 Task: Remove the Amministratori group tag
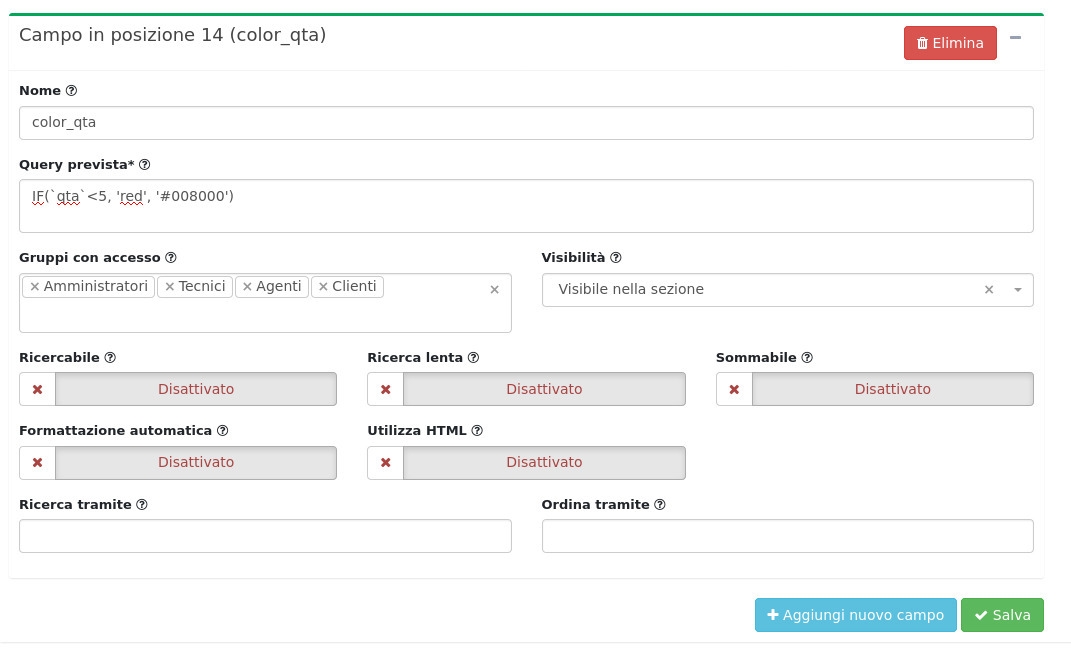pos(35,287)
